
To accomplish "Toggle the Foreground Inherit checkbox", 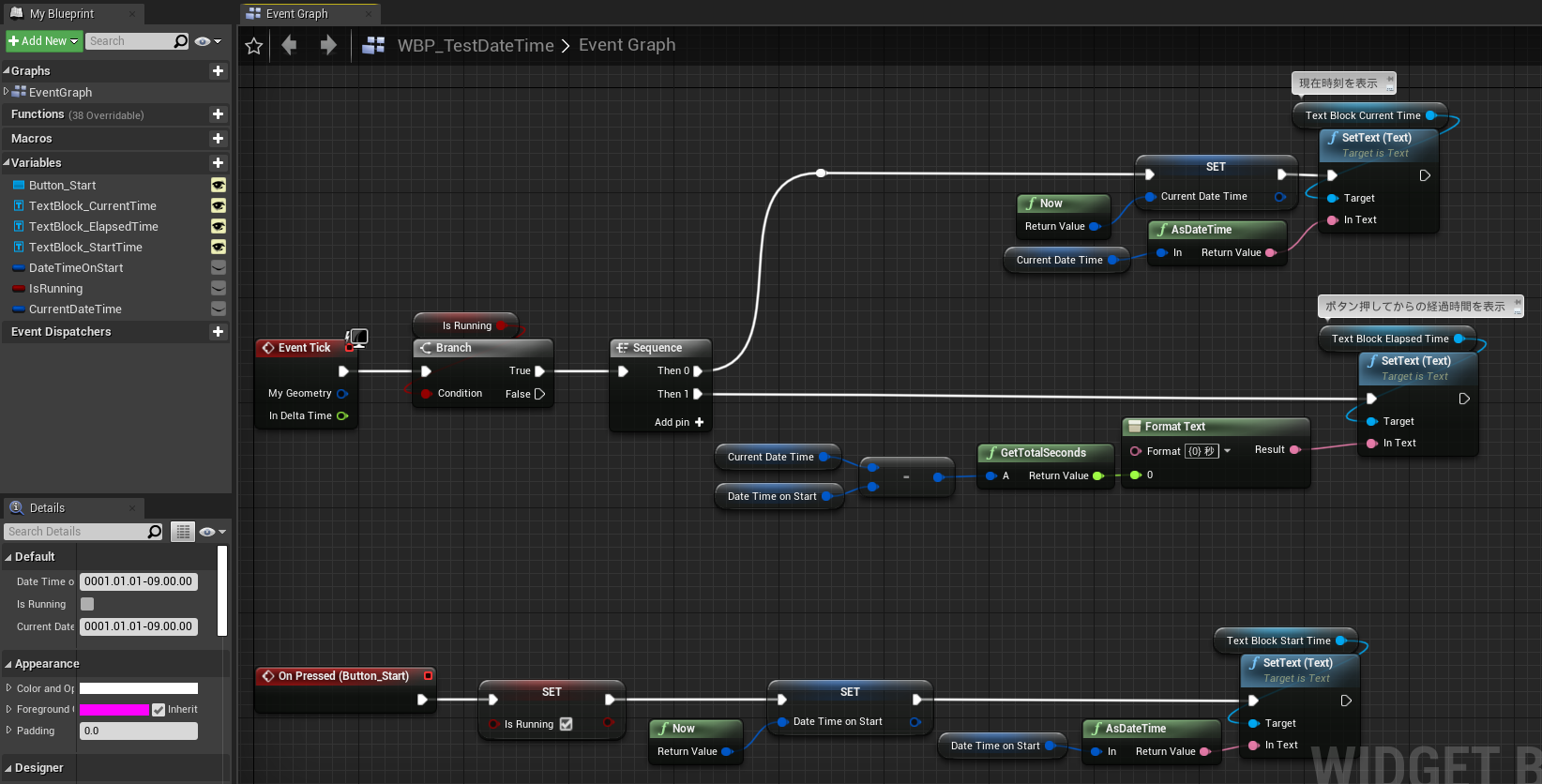I will click(159, 710).
